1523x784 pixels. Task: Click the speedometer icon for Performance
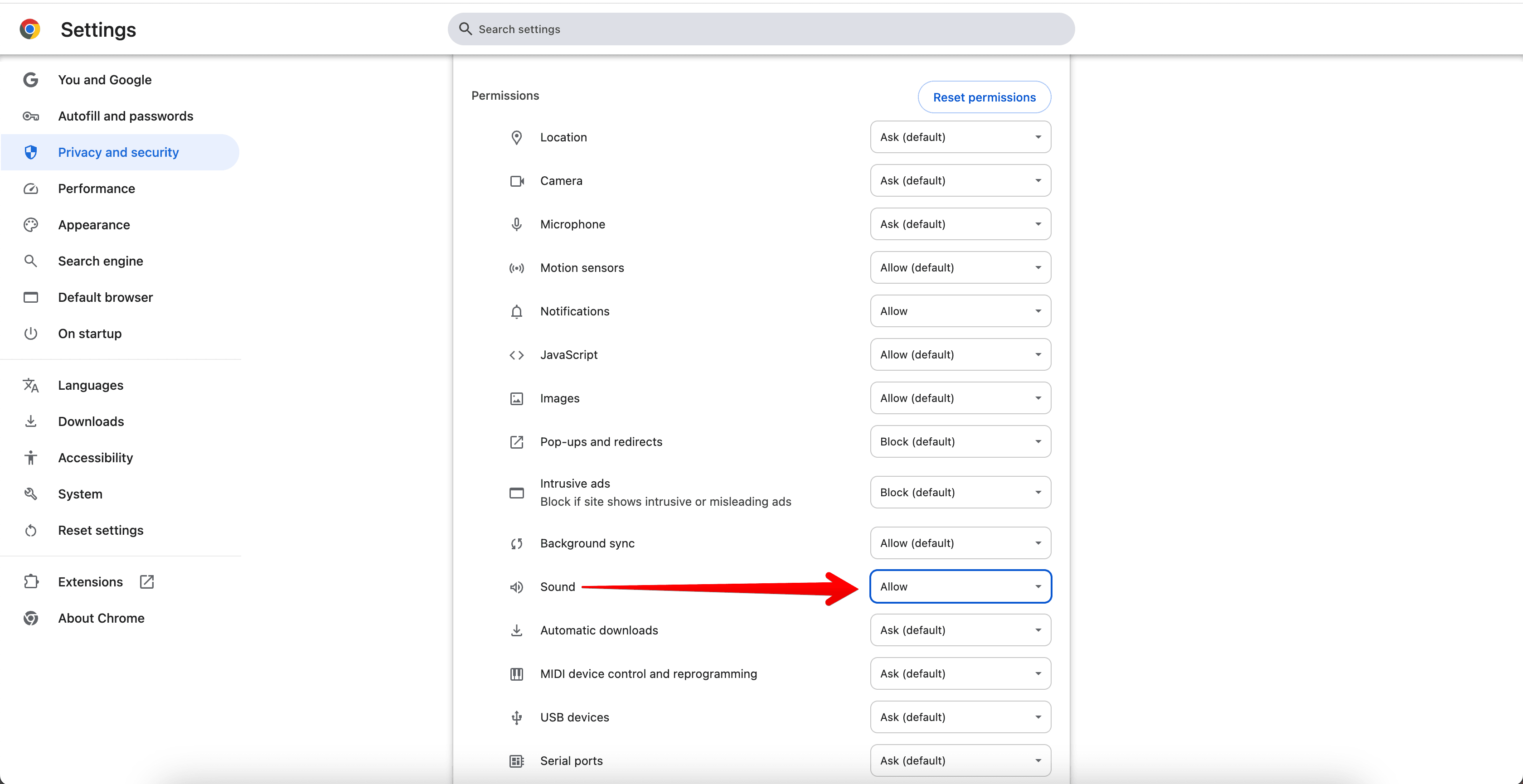(x=31, y=189)
